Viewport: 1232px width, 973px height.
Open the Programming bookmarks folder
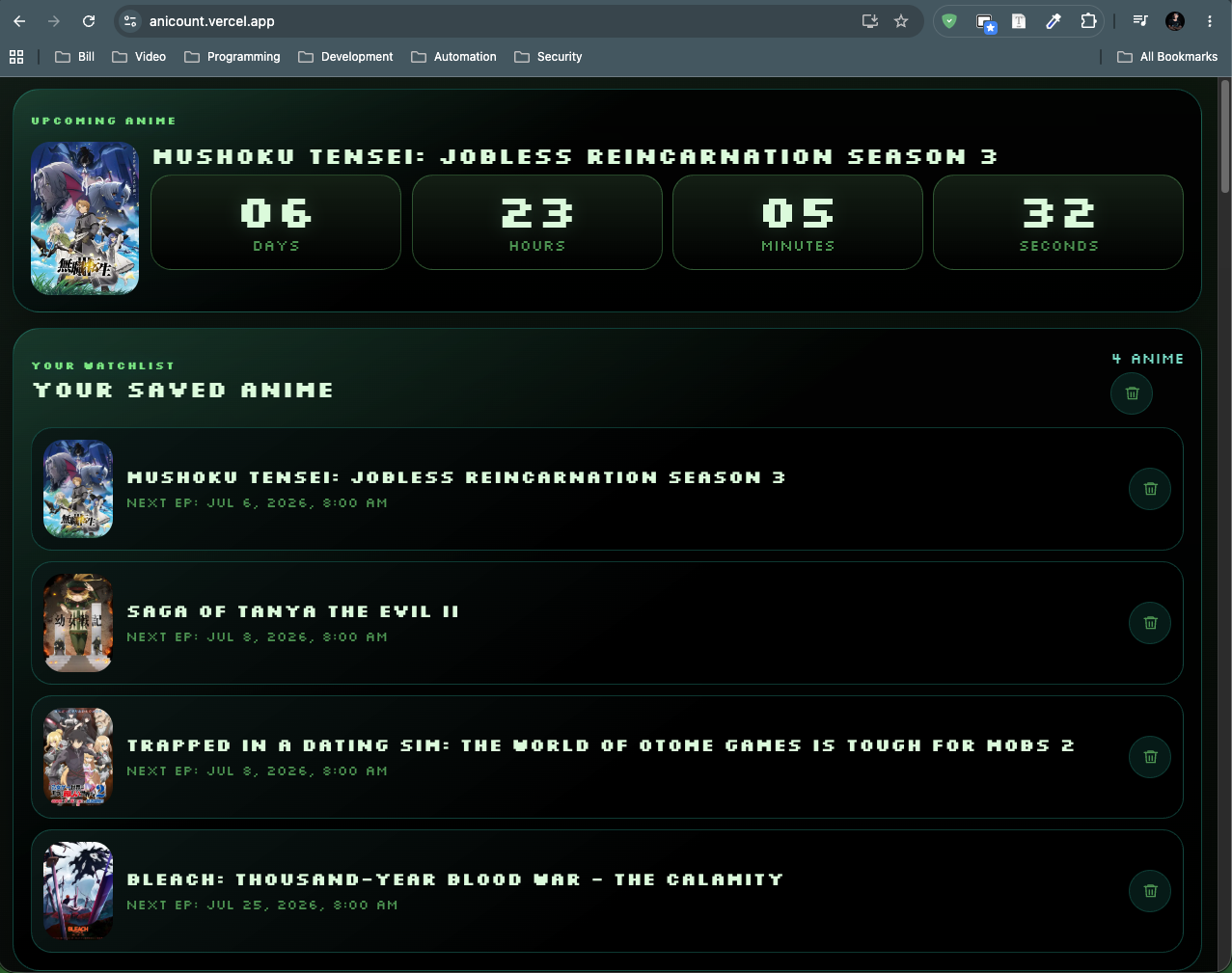click(233, 57)
